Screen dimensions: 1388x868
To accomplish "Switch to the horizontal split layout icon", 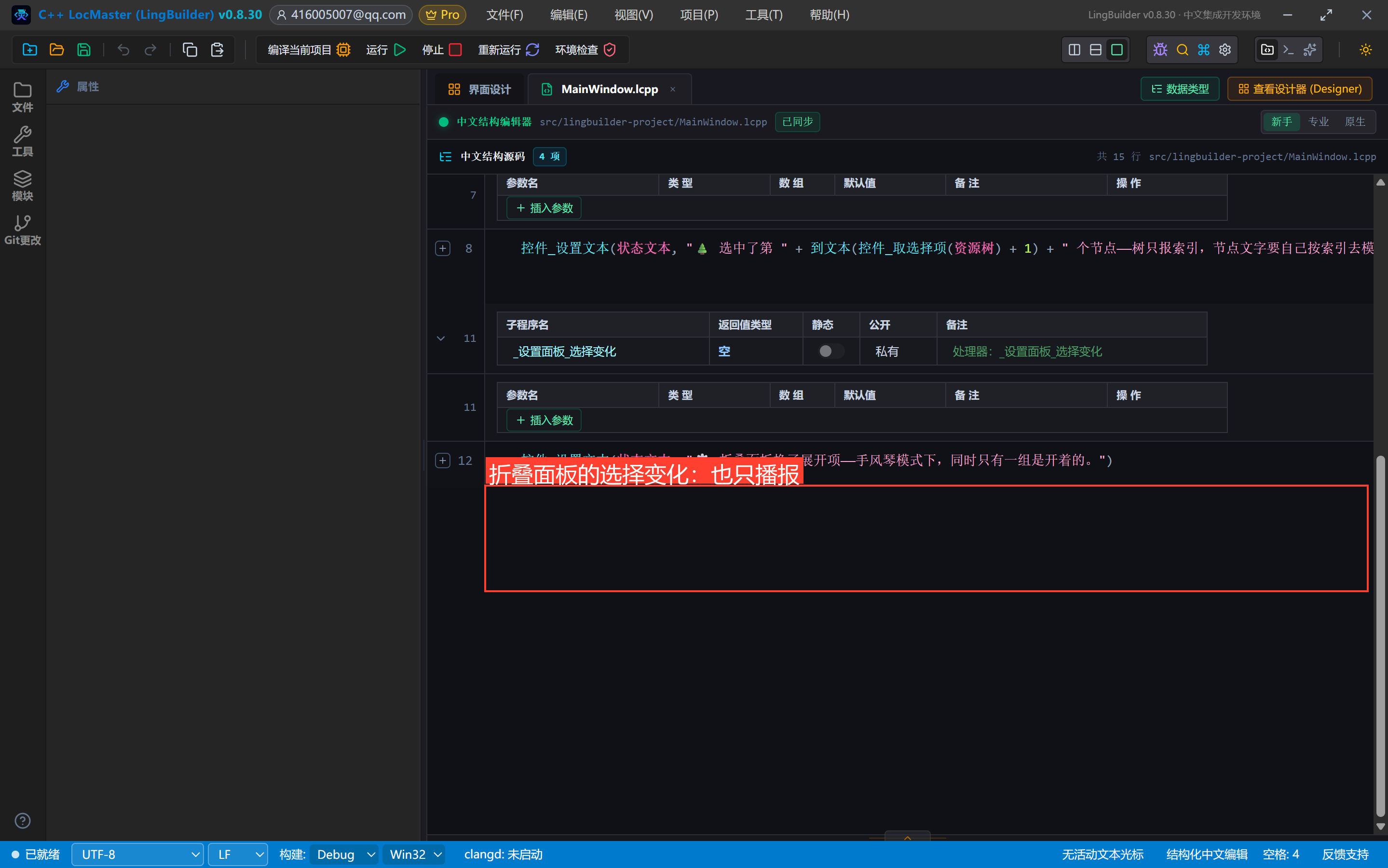I will tap(1096, 50).
